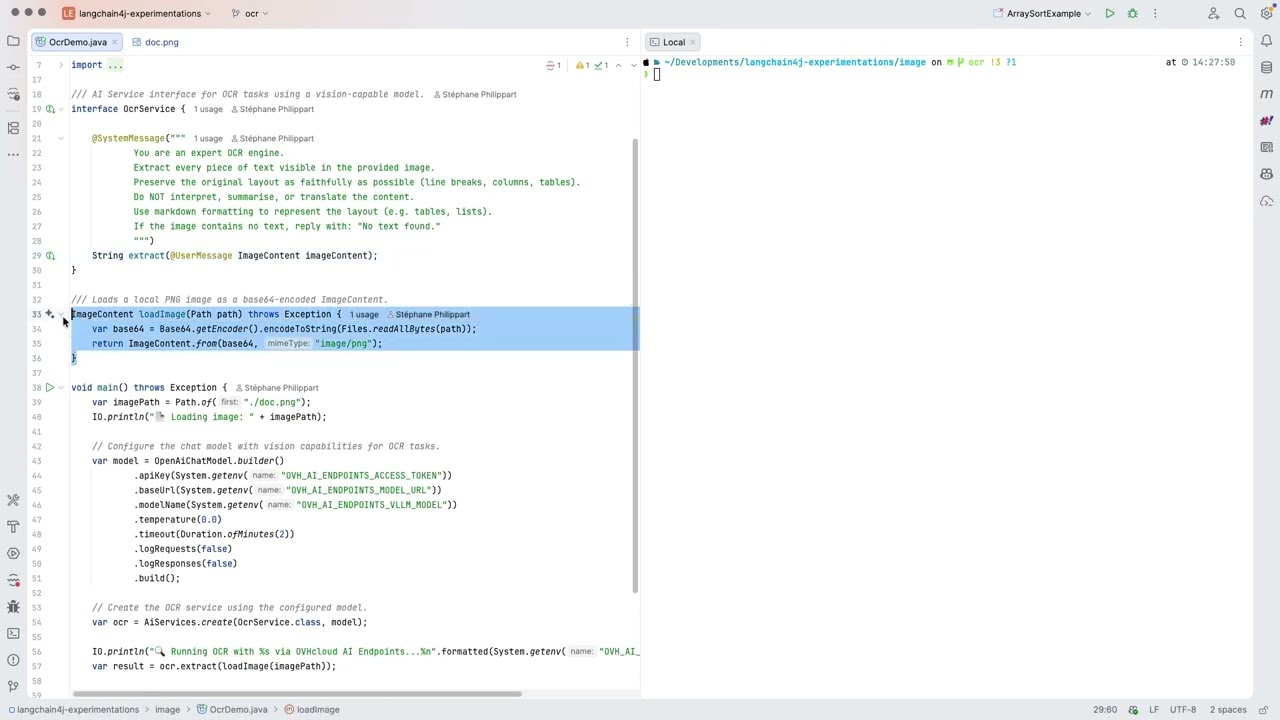Click the OpenAiChatModel text on line 43
This screenshot has width=1280, height=720.
(193, 461)
